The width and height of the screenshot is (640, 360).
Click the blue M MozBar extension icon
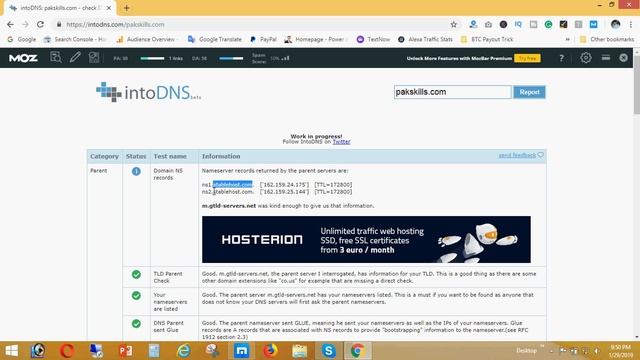click(x=593, y=24)
